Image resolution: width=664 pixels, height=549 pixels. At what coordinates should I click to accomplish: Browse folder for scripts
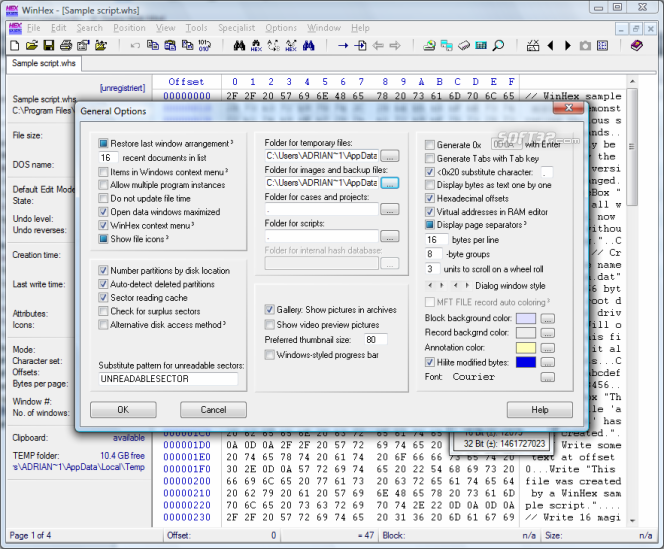pyautogui.click(x=390, y=236)
